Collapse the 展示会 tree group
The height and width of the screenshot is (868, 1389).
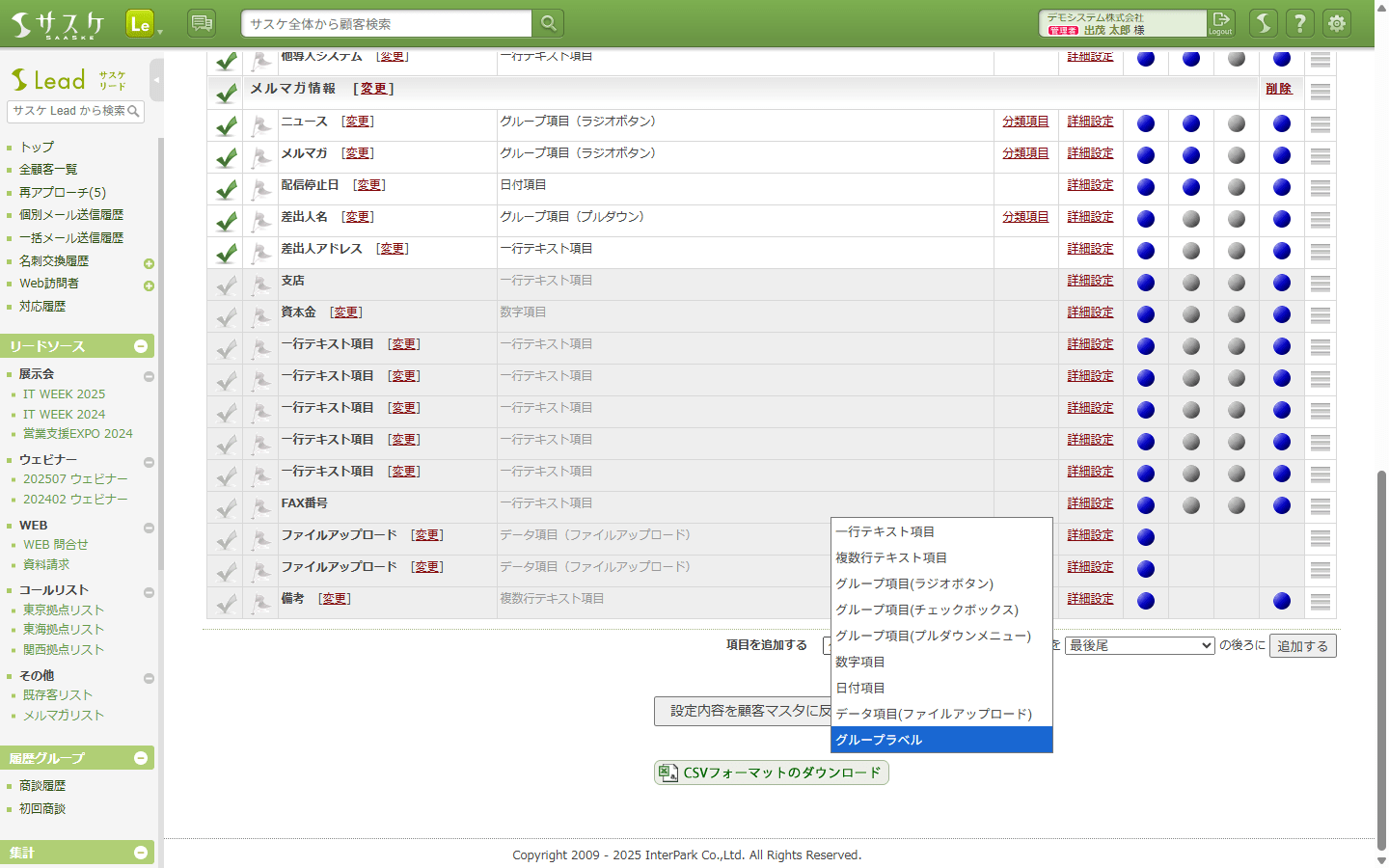149,376
